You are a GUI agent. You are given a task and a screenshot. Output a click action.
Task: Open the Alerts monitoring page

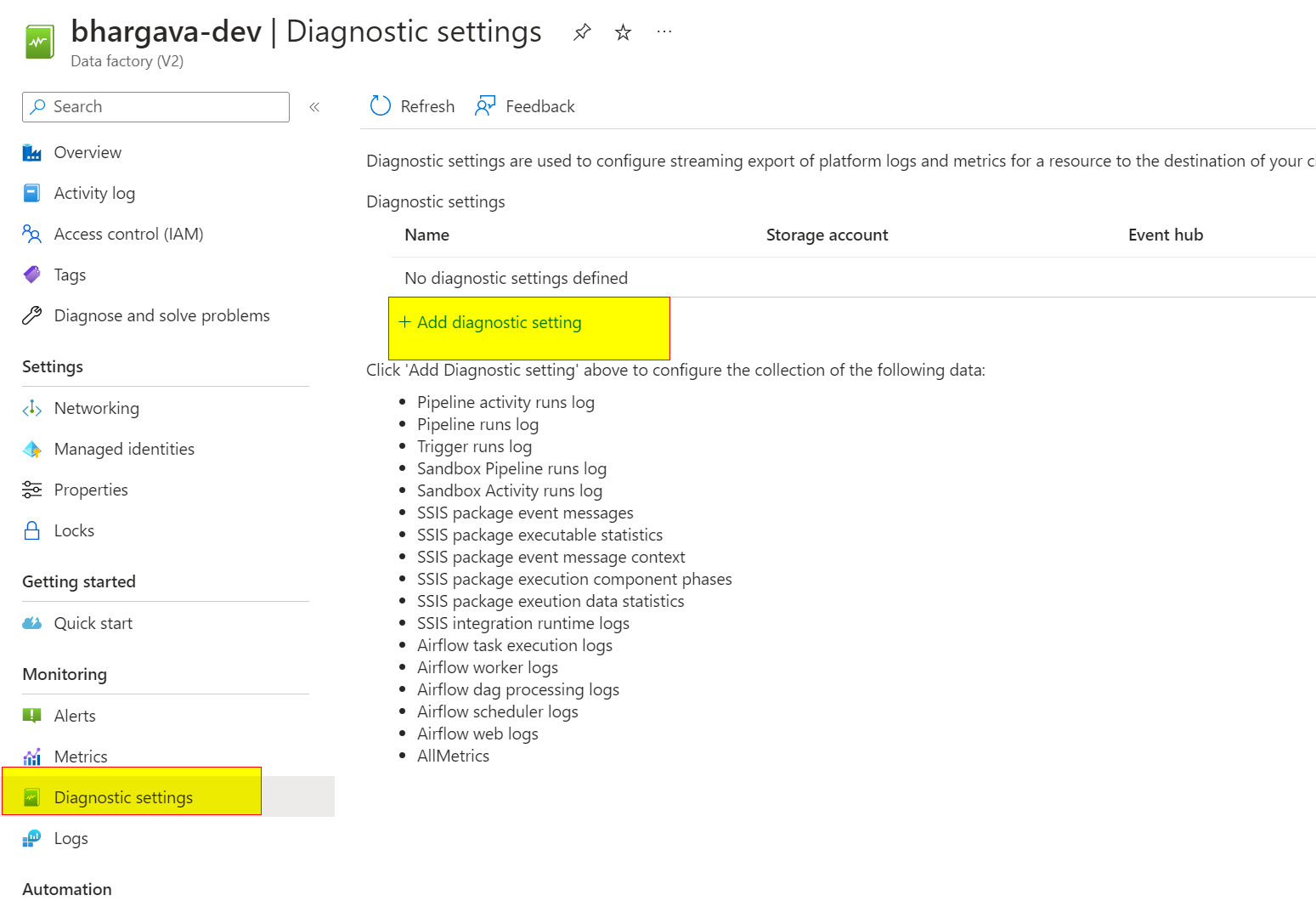[75, 717]
